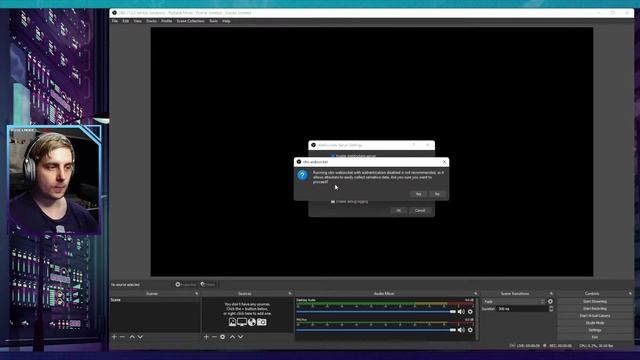
Task: Pop out the Controls dock
Action: coord(630,293)
